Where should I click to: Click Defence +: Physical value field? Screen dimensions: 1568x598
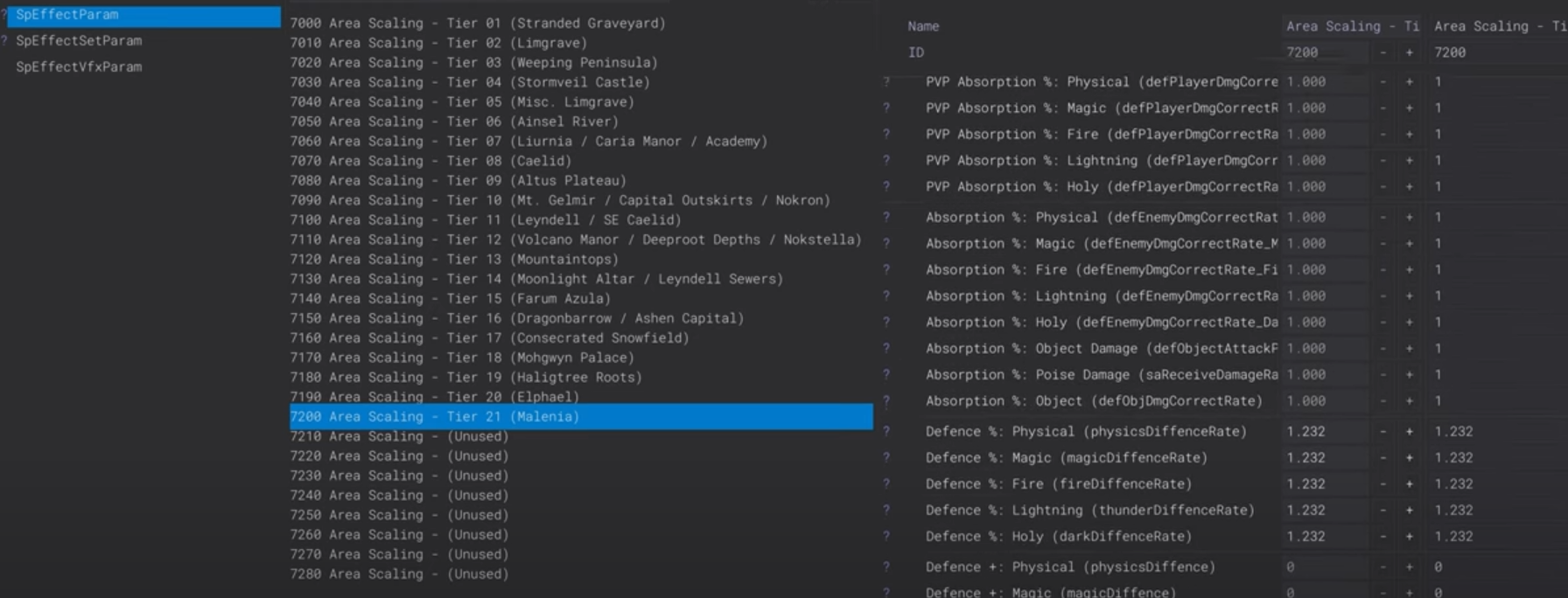point(1325,567)
